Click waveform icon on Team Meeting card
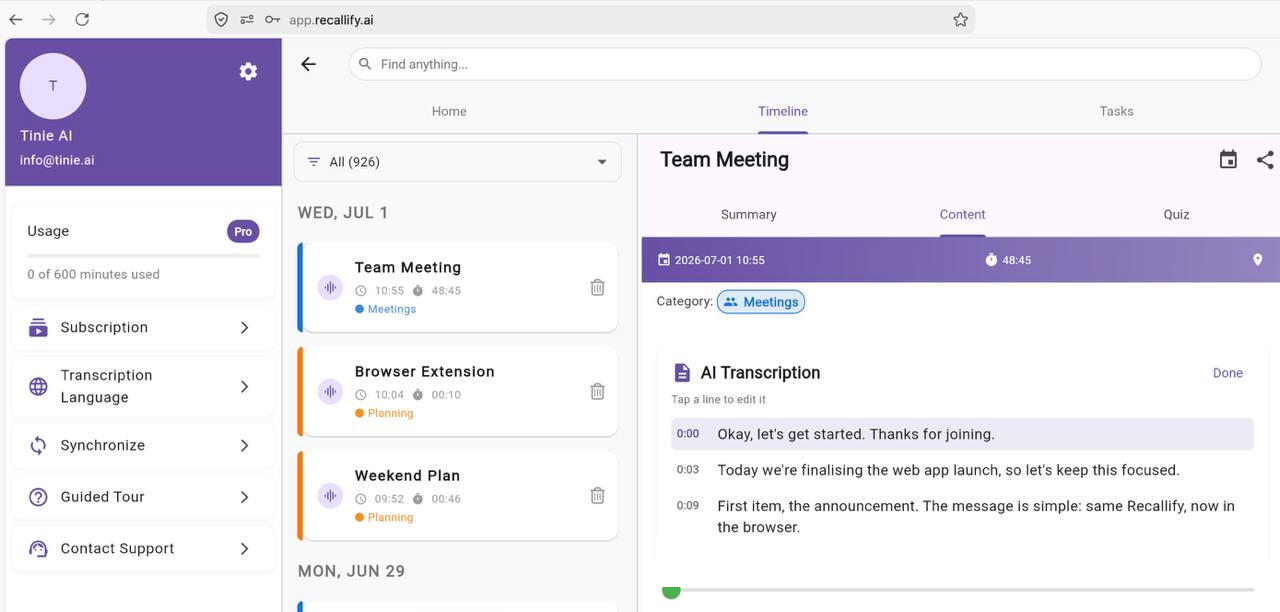The image size is (1280, 612). 330,288
